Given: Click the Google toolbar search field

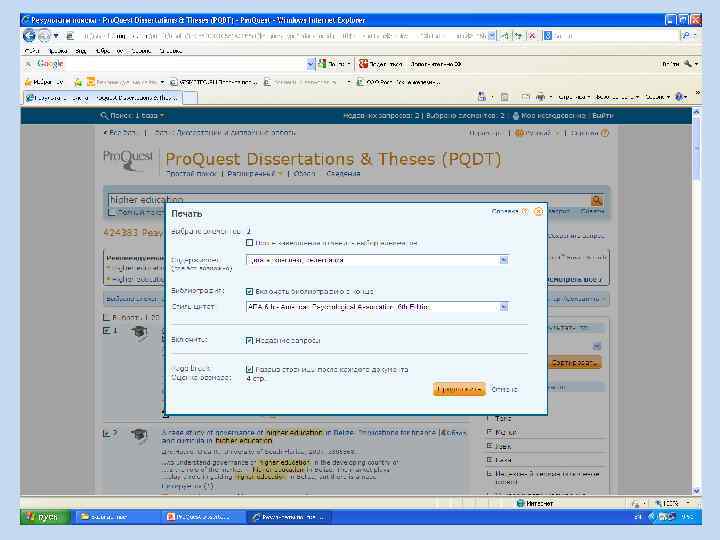Looking at the screenshot, I should (184, 64).
